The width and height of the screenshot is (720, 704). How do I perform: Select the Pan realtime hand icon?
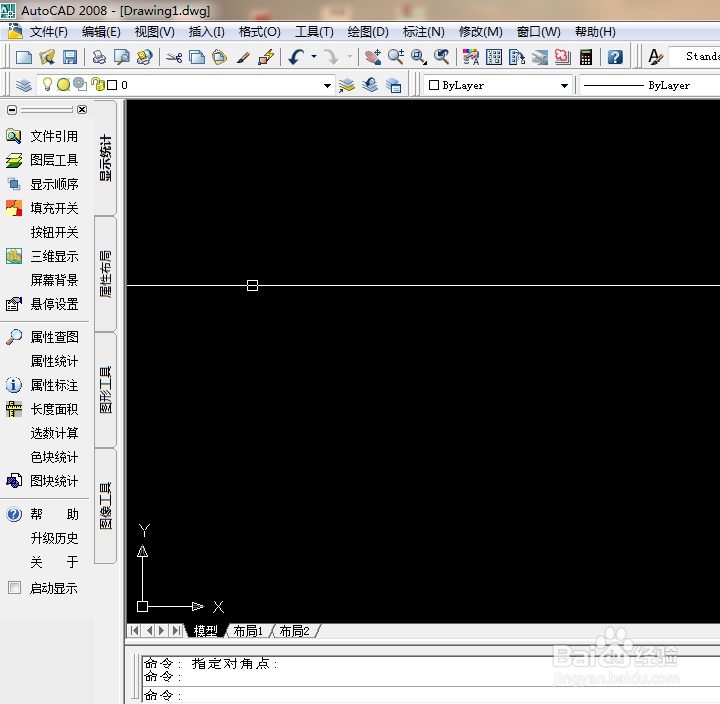click(372, 57)
